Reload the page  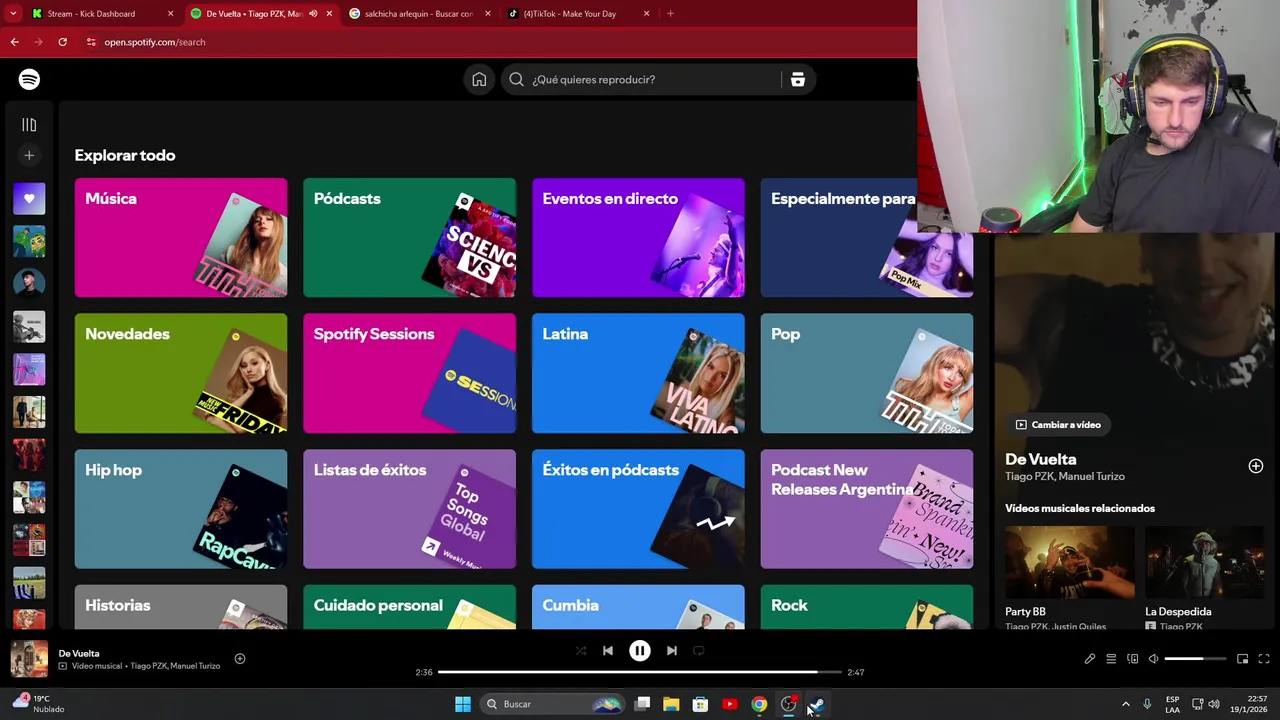62,42
